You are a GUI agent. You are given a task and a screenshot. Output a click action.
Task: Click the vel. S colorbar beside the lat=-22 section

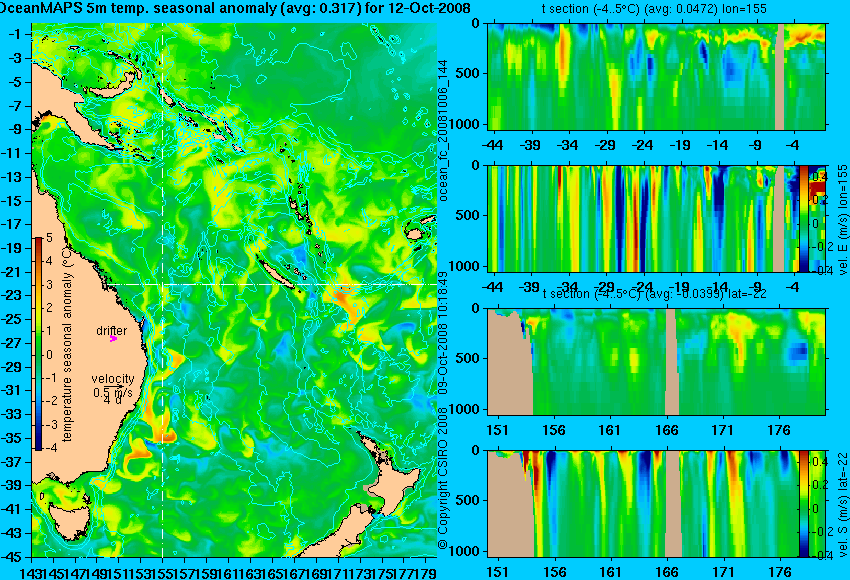[804, 504]
